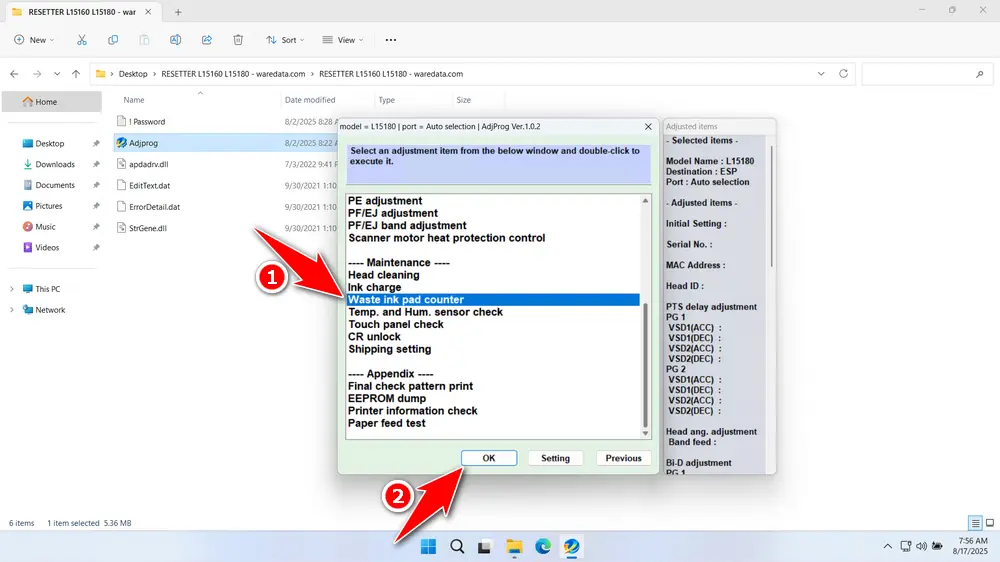The height and width of the screenshot is (562, 1000).
Task: Select 'Printer information check' item
Action: point(413,411)
